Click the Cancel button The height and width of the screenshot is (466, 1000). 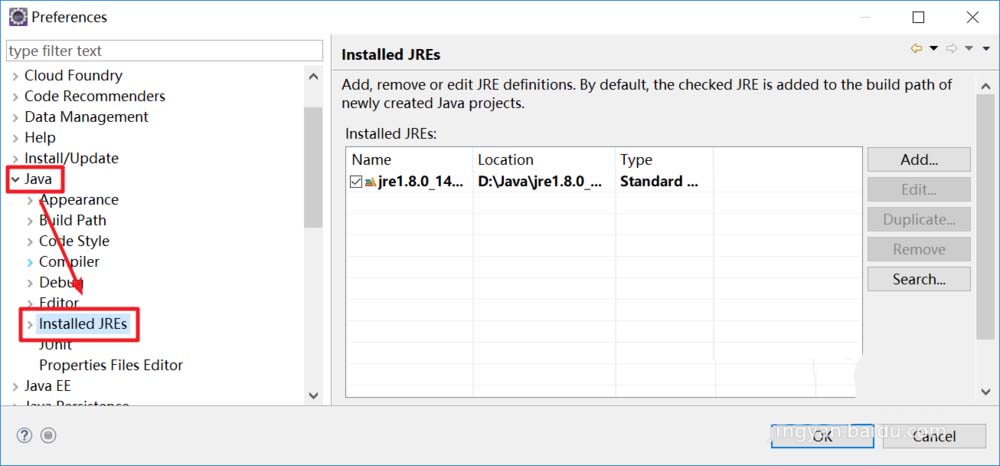pyautogui.click(x=933, y=435)
